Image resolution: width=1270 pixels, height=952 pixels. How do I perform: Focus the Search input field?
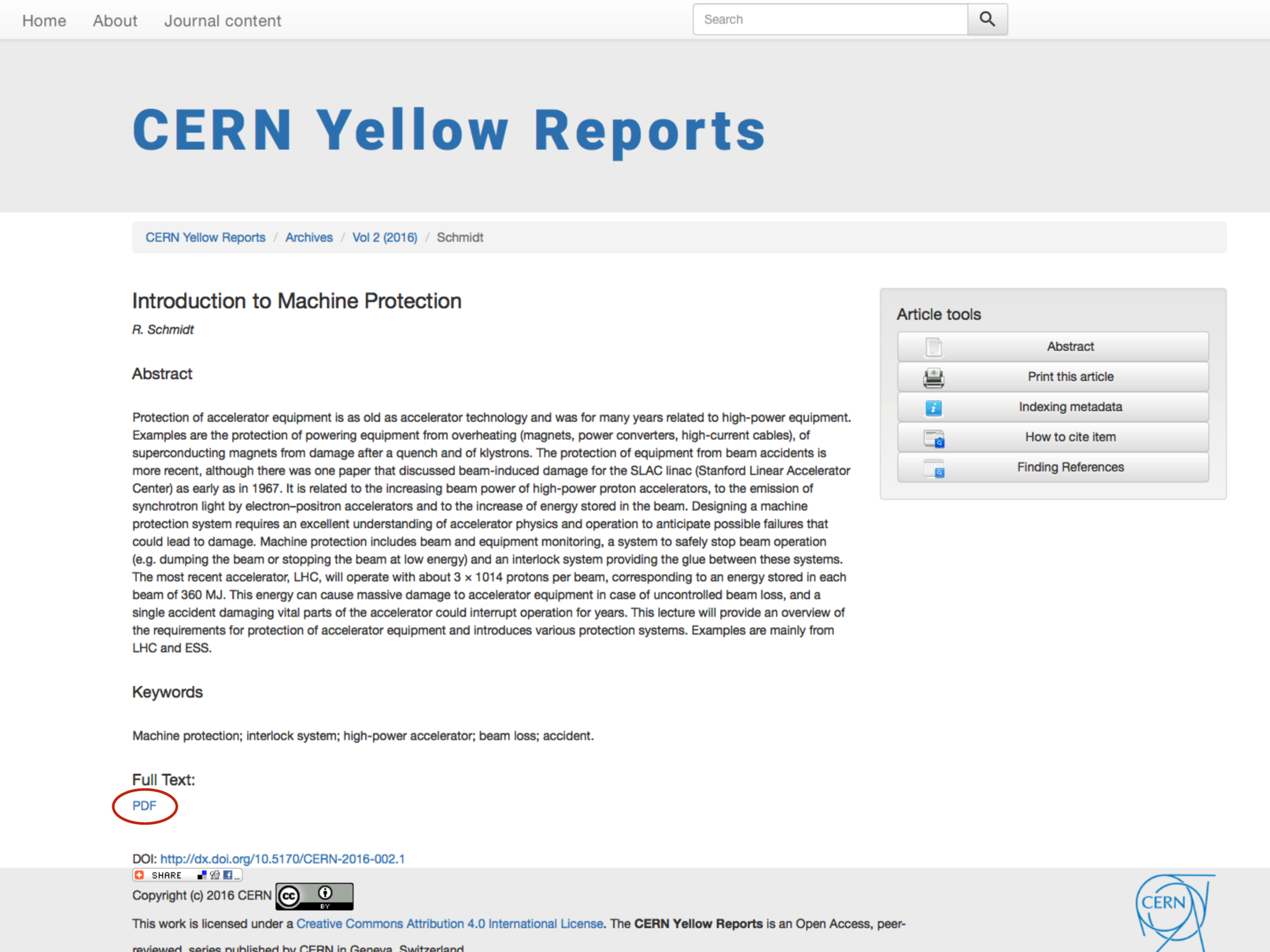click(830, 19)
